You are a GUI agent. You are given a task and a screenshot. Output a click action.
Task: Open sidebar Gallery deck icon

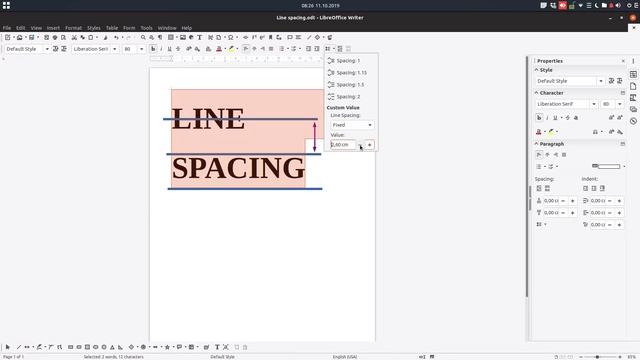tap(633, 109)
